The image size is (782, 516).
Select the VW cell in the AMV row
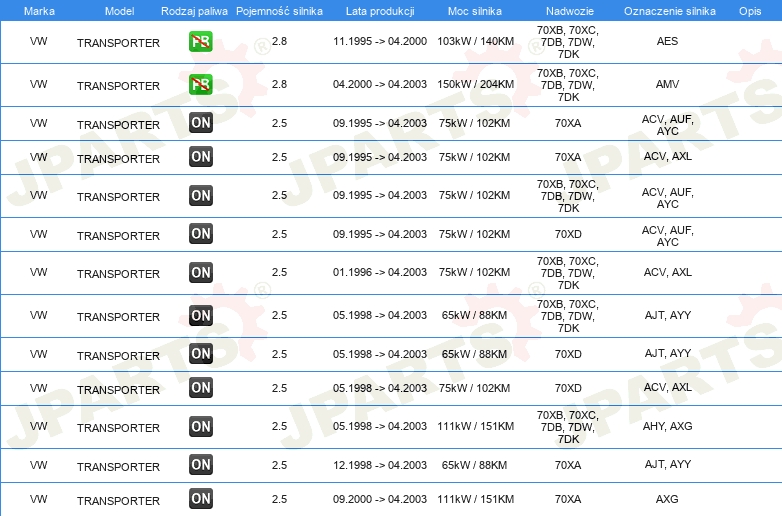38,84
